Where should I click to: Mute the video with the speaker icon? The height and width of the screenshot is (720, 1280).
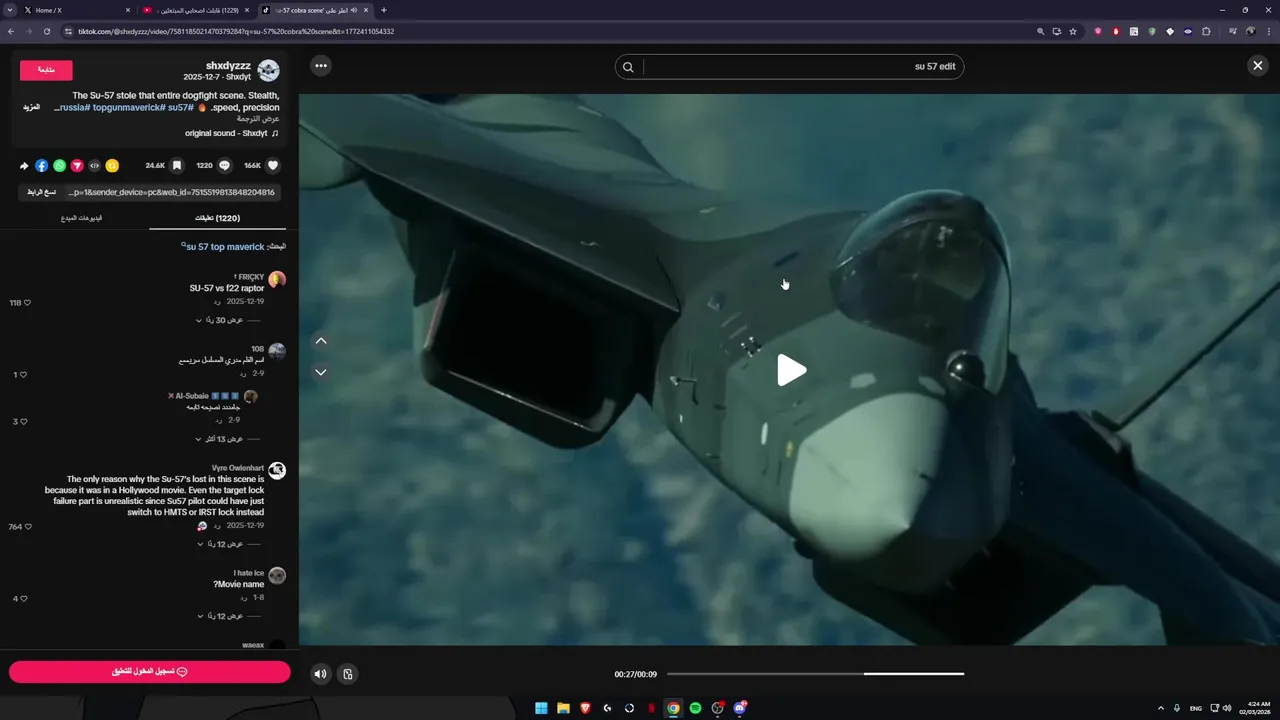pos(320,674)
